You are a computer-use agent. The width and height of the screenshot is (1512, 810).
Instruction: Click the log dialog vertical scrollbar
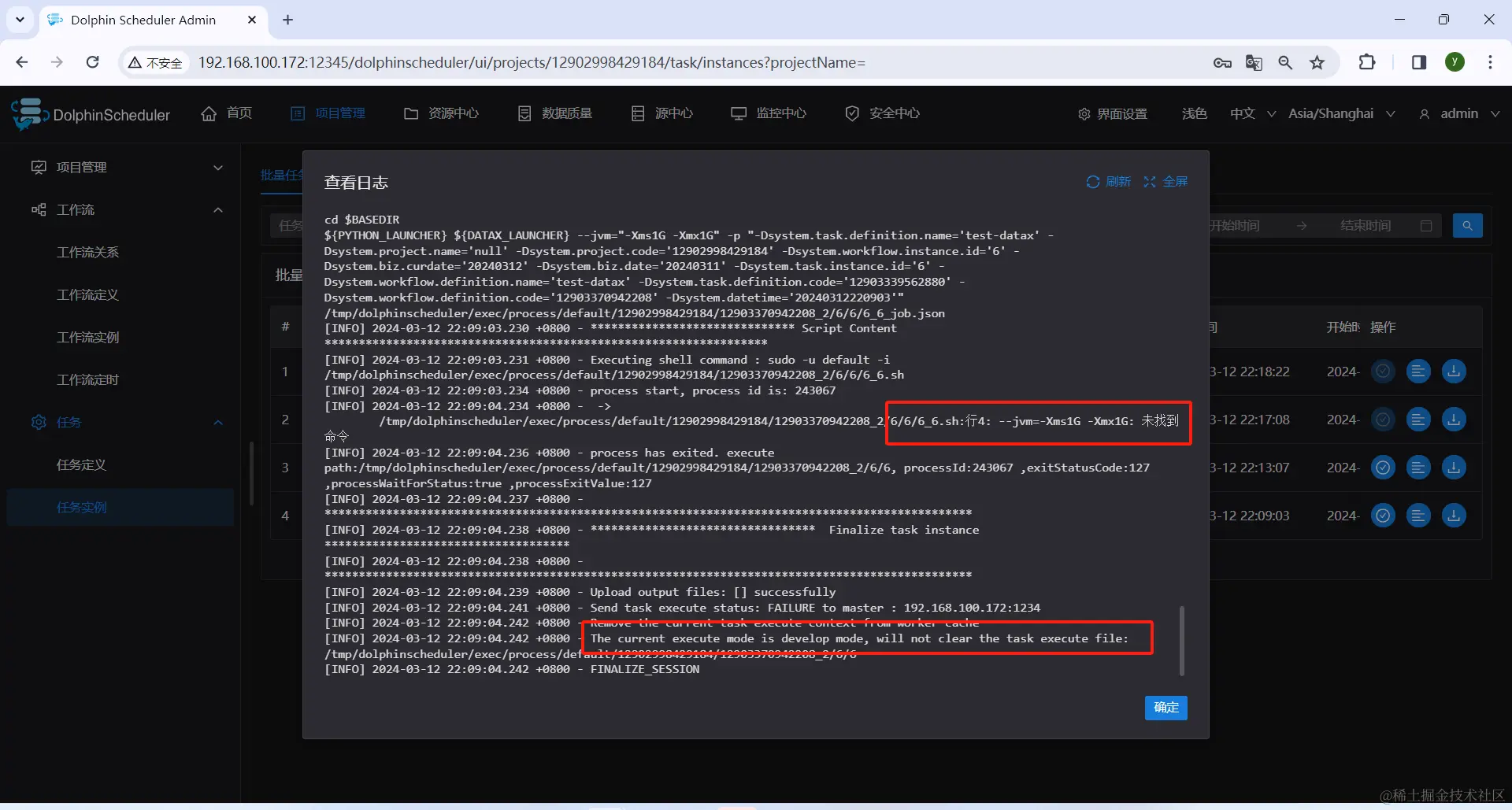point(1181,640)
